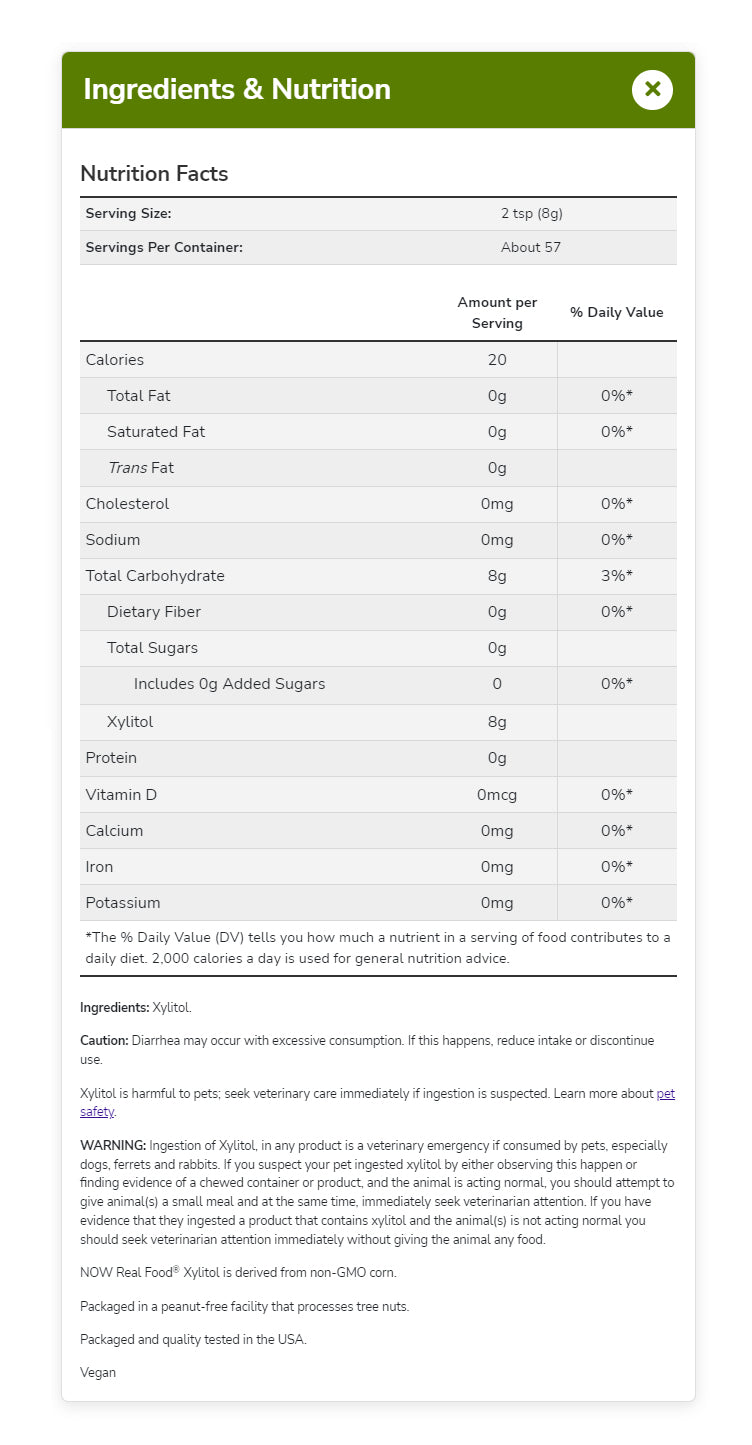Click the Sodium row label

point(113,540)
